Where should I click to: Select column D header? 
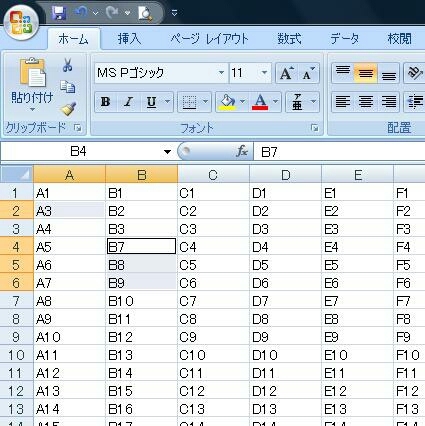[285, 174]
